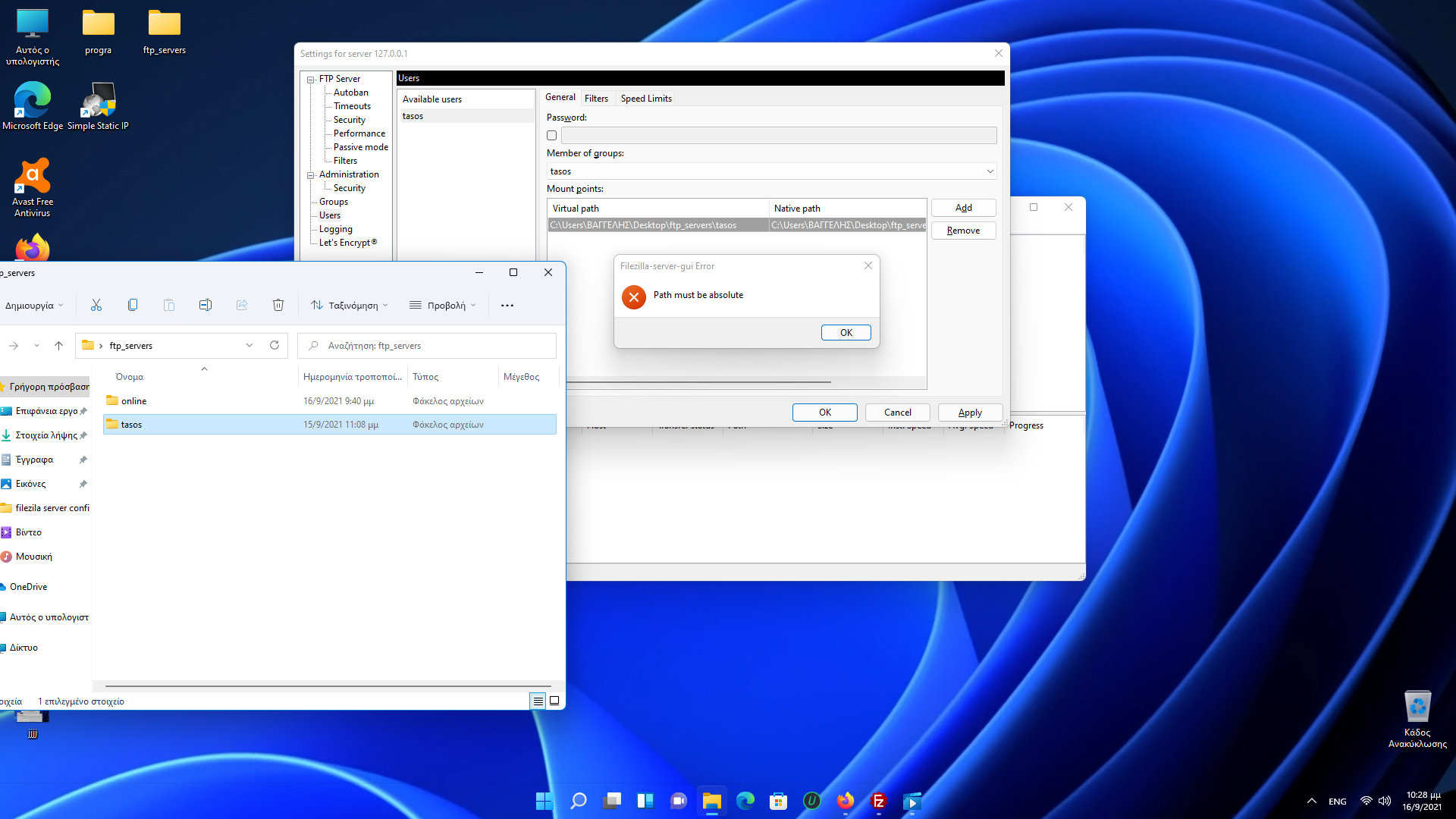This screenshot has width=1456, height=819.
Task: Open the Δημιουργία (New) dropdown
Action: (34, 306)
